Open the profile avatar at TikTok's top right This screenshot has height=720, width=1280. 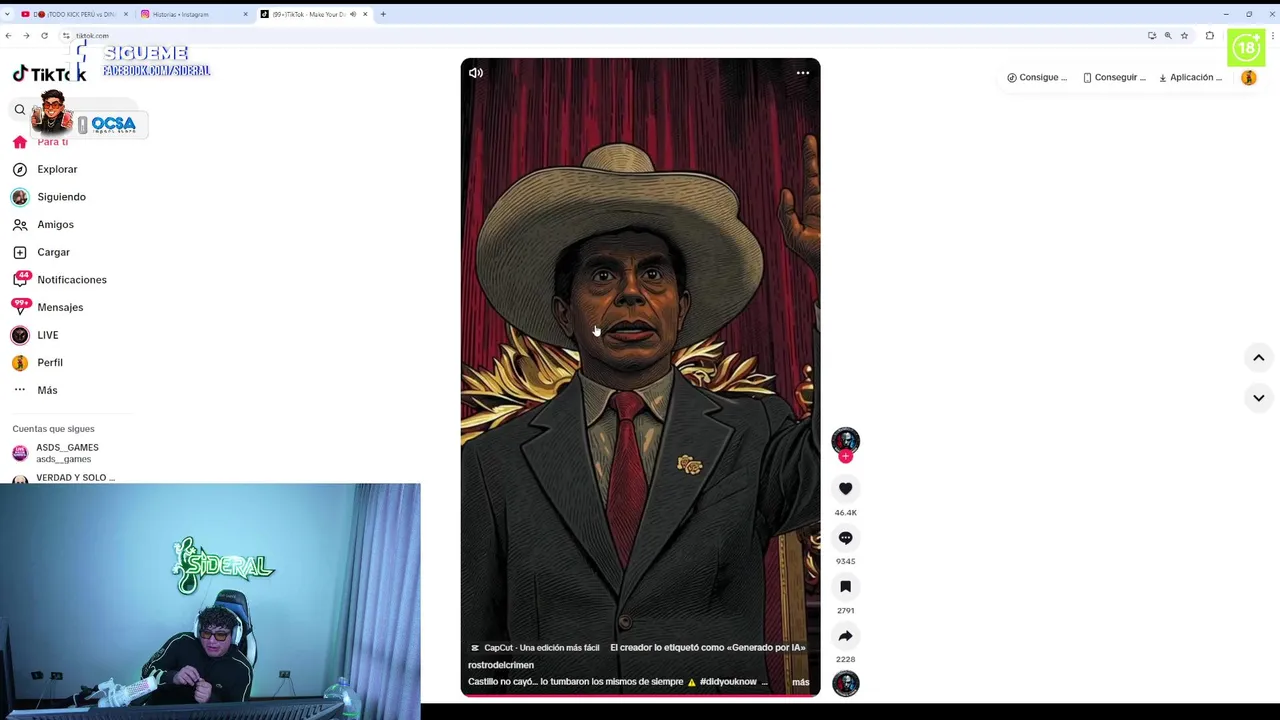(x=1248, y=77)
